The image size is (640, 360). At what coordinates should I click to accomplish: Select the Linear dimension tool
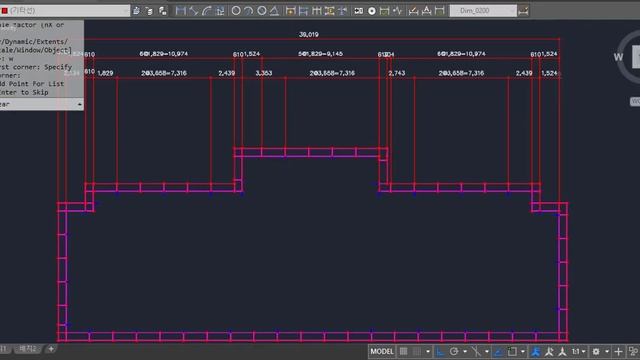[x=180, y=11]
